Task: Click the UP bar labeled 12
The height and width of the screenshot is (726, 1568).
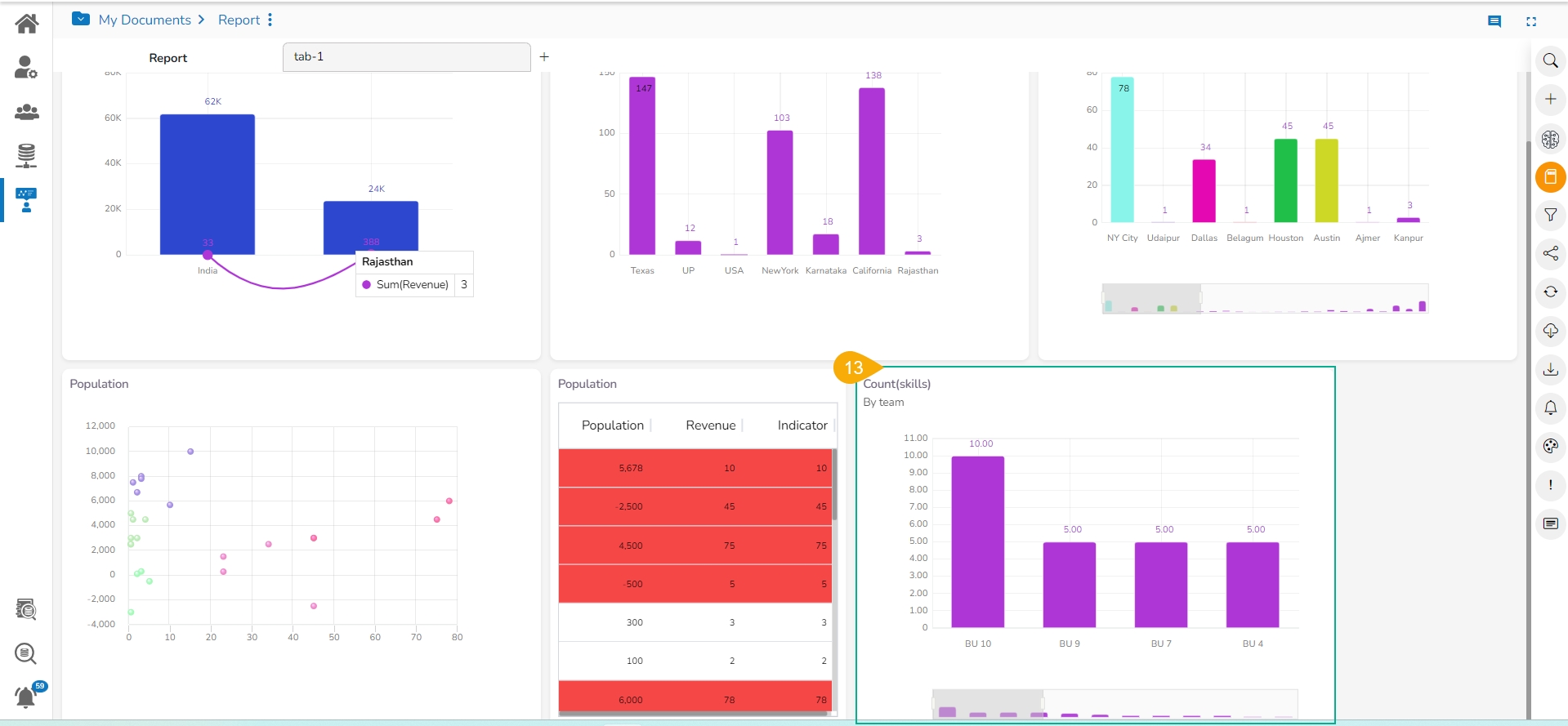Action: click(688, 247)
